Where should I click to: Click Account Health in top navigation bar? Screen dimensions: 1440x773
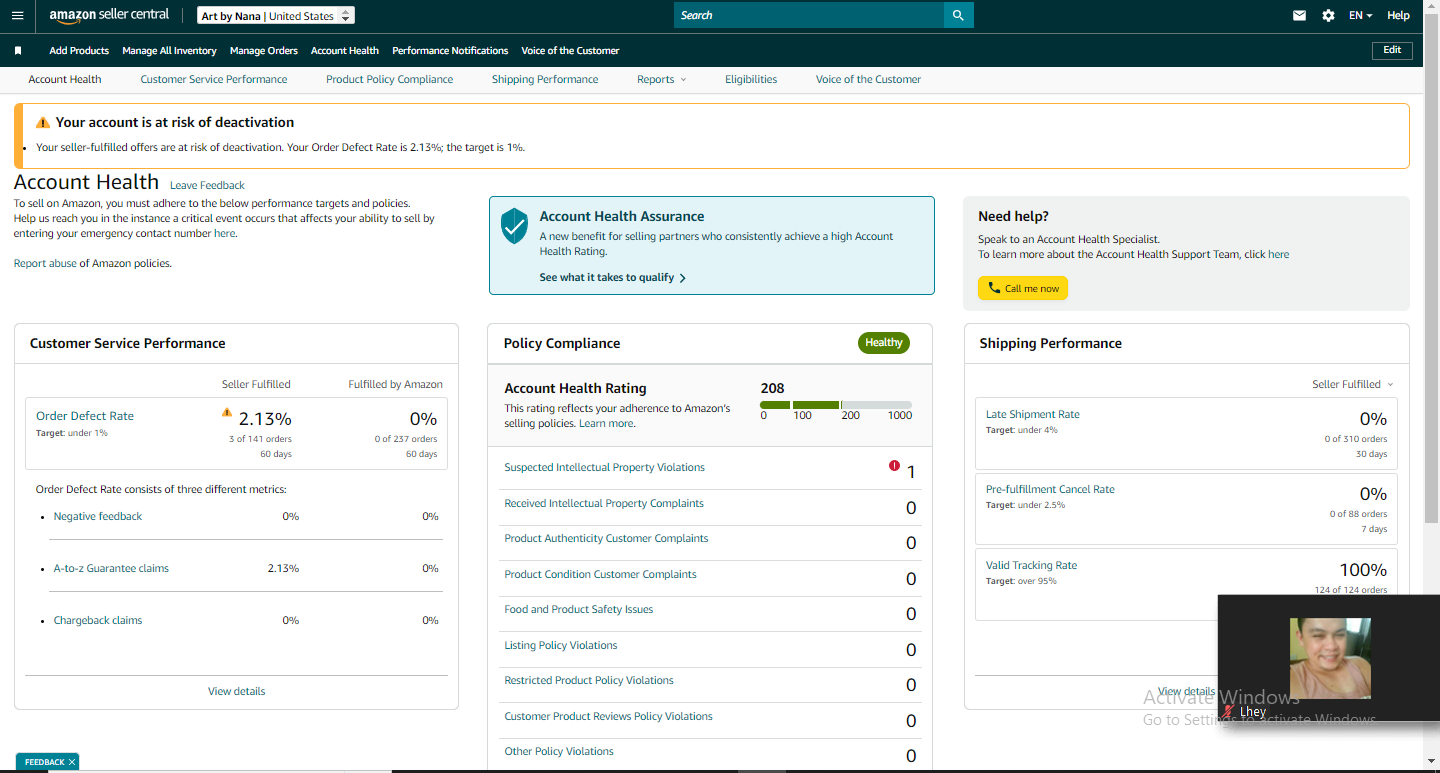pos(345,50)
